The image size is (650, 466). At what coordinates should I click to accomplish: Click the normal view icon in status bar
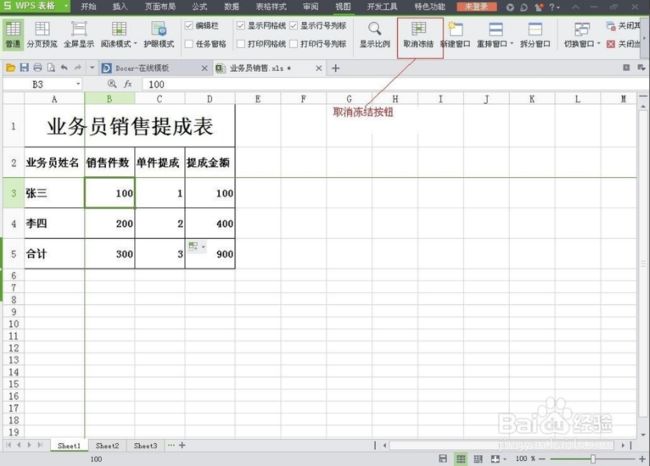[x=461, y=459]
